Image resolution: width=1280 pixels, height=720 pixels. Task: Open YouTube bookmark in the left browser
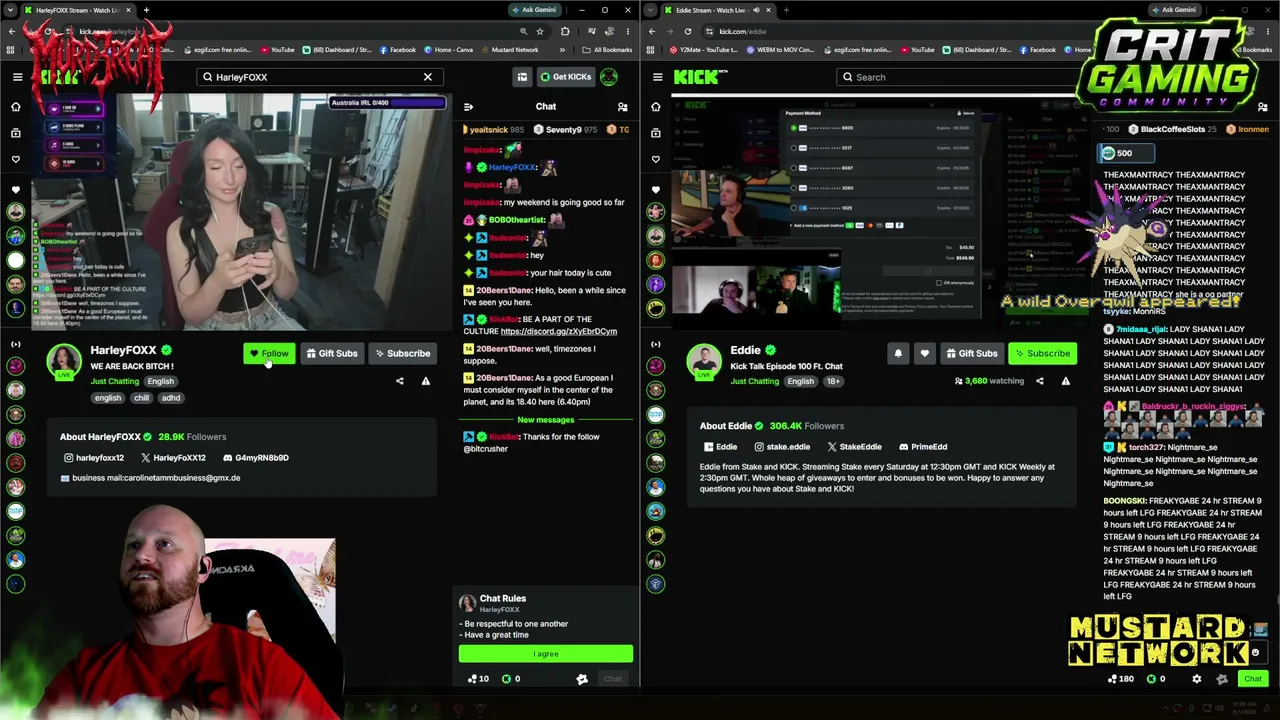(x=277, y=50)
